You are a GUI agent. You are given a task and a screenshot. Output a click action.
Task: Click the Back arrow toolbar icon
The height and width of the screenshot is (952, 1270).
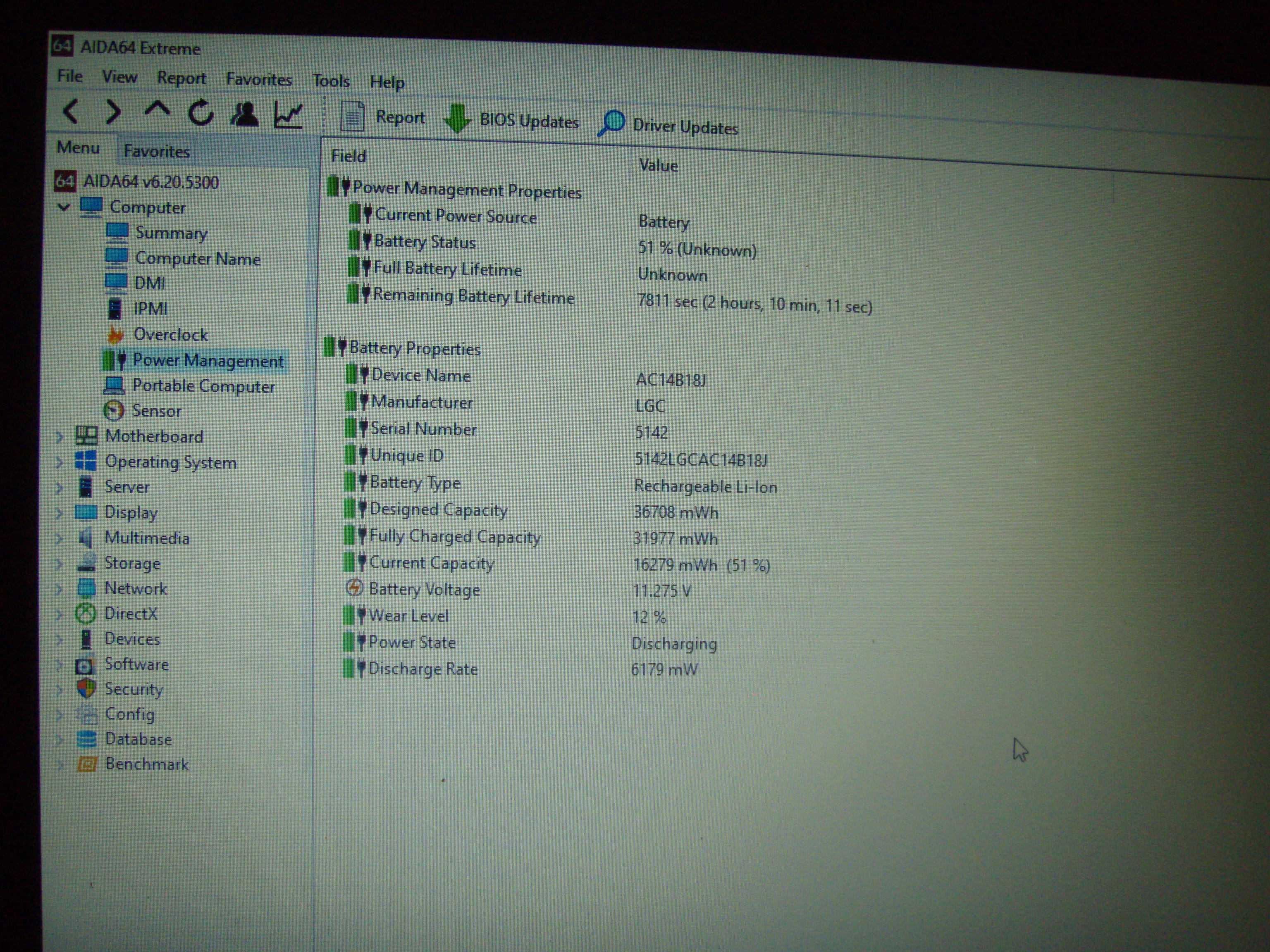[71, 111]
